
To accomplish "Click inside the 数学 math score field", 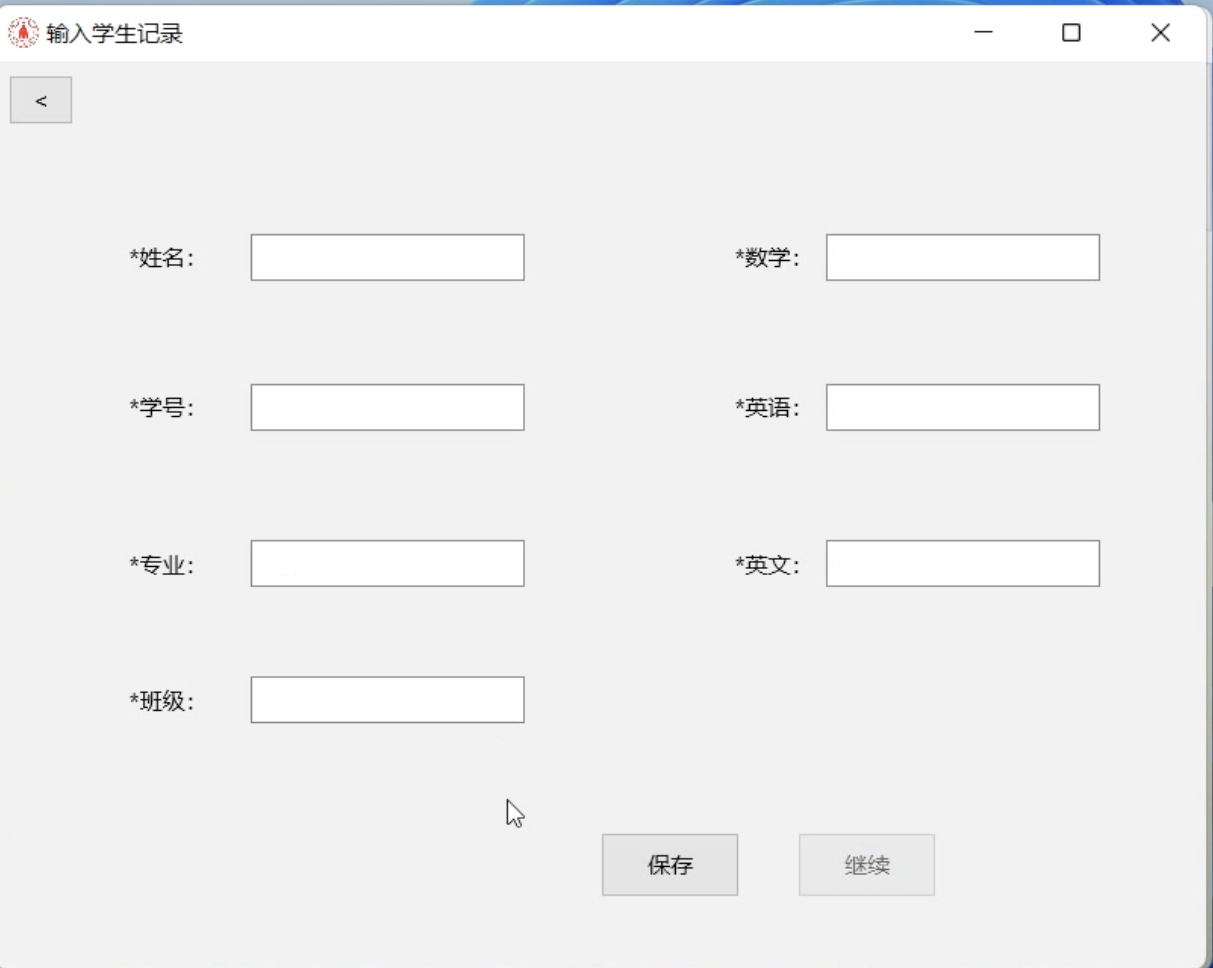I will coord(962,257).
